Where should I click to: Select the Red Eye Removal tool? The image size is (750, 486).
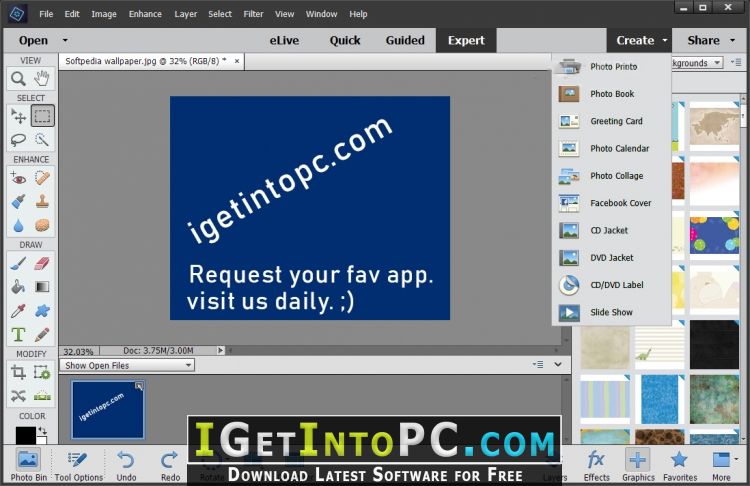click(x=19, y=178)
